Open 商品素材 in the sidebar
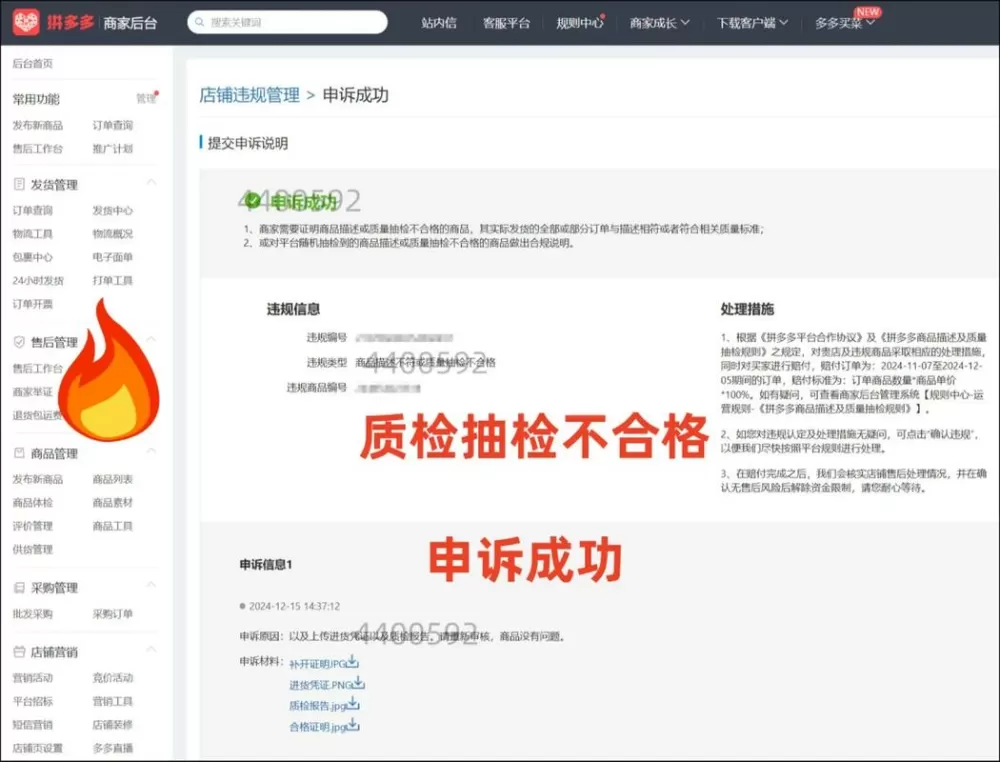This screenshot has height=762, width=1000. 113,502
